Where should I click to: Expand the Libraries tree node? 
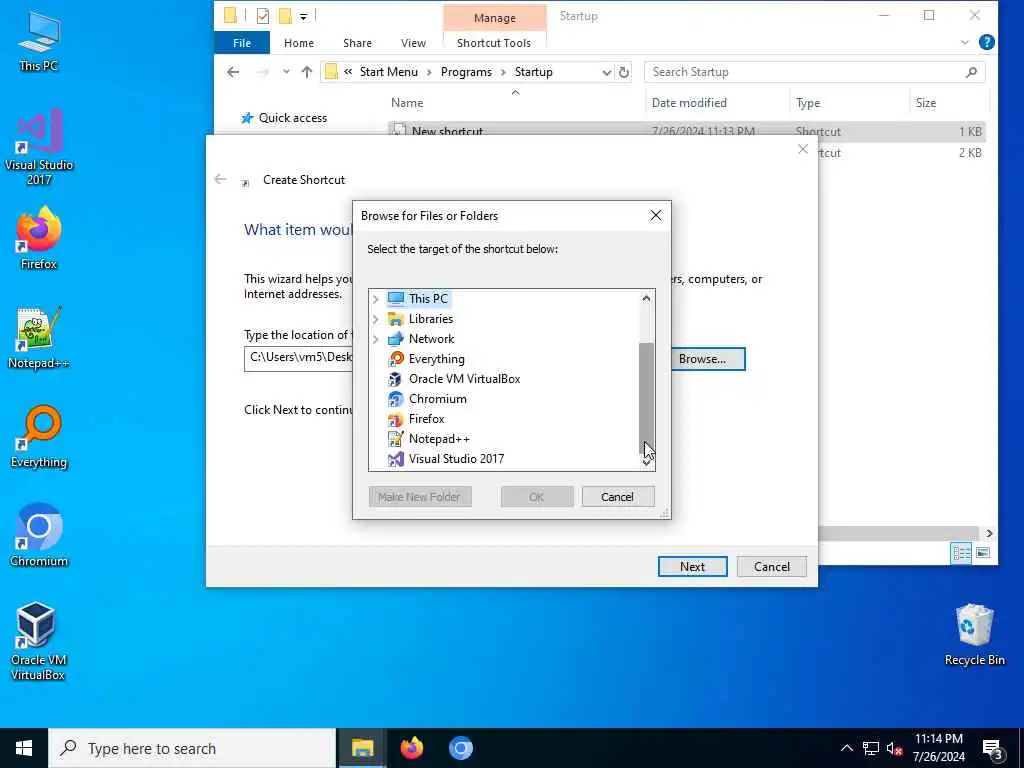click(376, 319)
